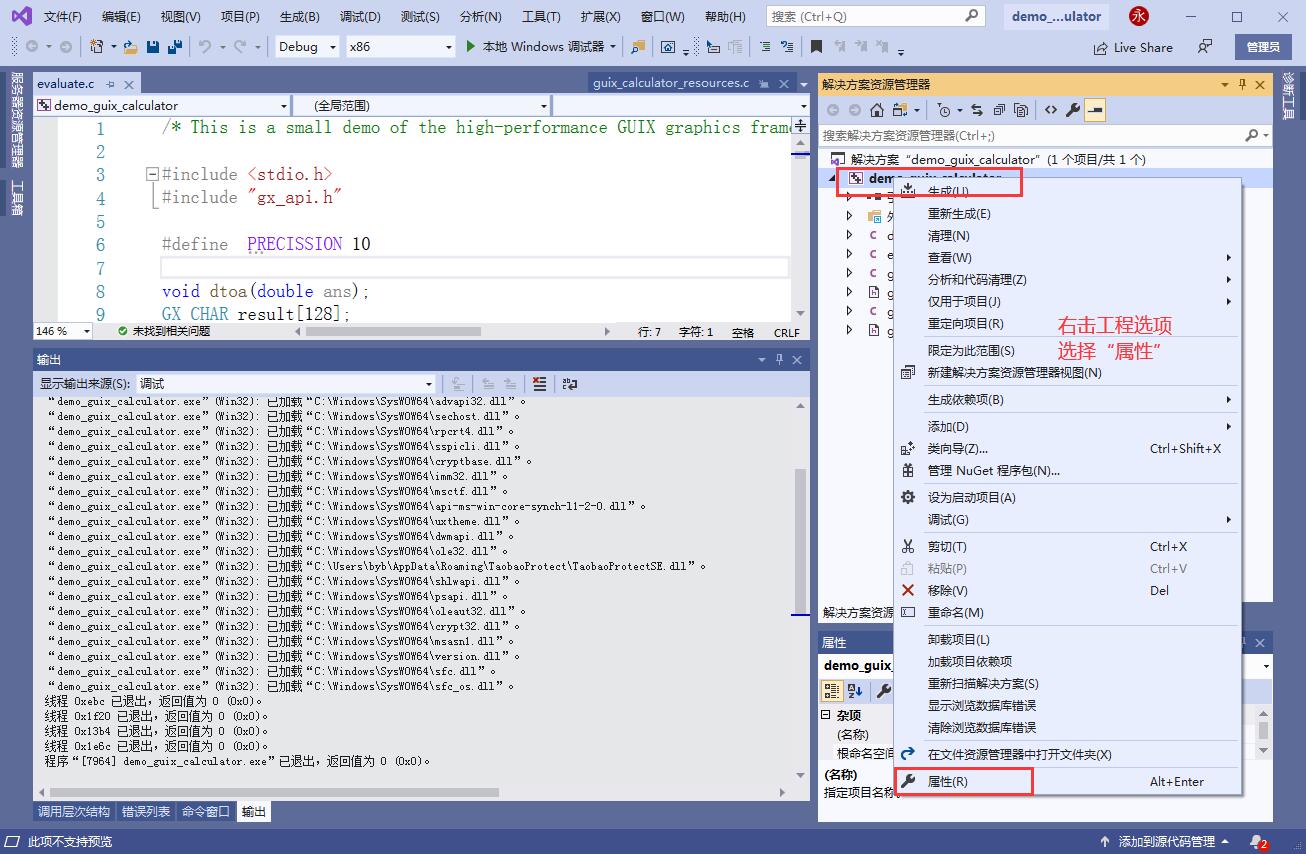Click the New Project toolbar icon
The width and height of the screenshot is (1306, 854).
click(x=97, y=47)
